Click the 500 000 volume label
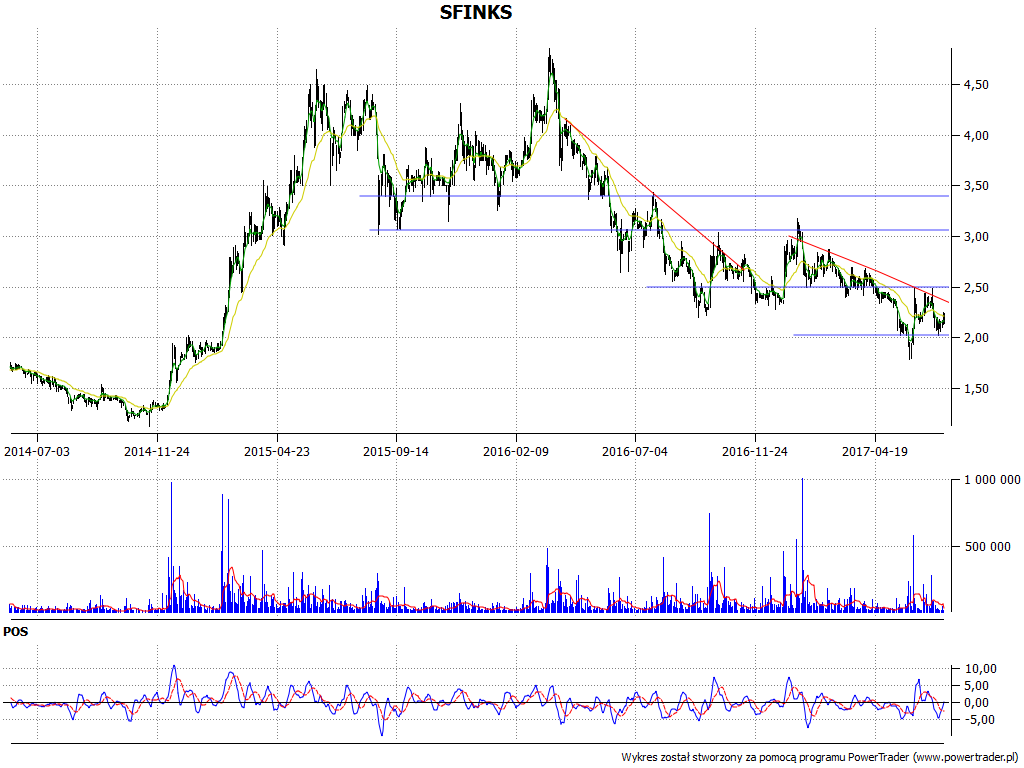Image resolution: width=1024 pixels, height=768 pixels. tap(987, 547)
